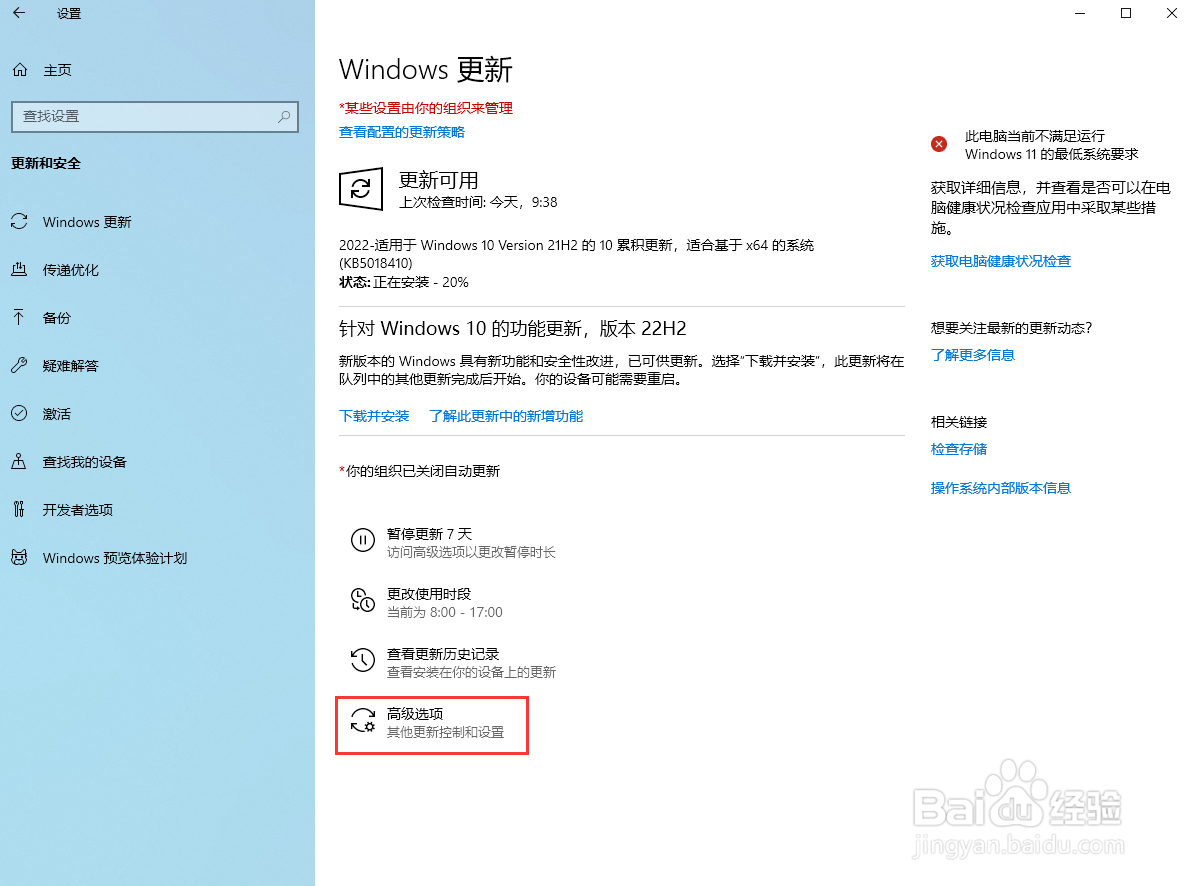This screenshot has width=1189, height=886.
Task: Open 了解此更新中的新增功能 link
Action: (506, 416)
